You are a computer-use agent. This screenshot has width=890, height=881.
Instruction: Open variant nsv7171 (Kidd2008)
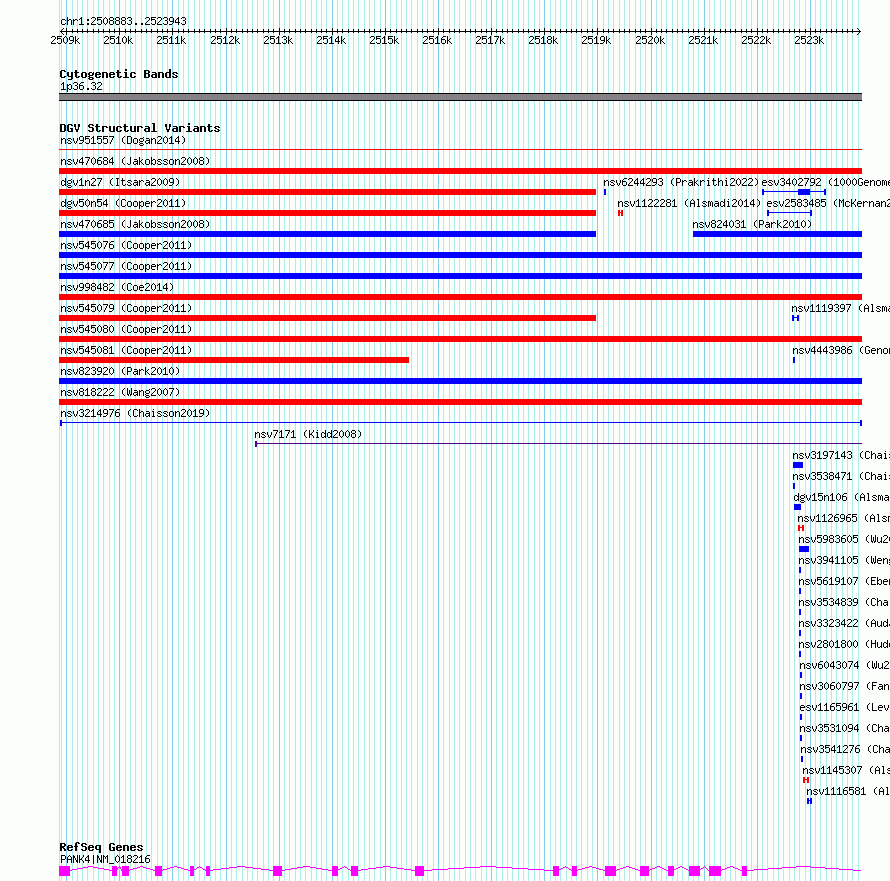click(x=308, y=434)
